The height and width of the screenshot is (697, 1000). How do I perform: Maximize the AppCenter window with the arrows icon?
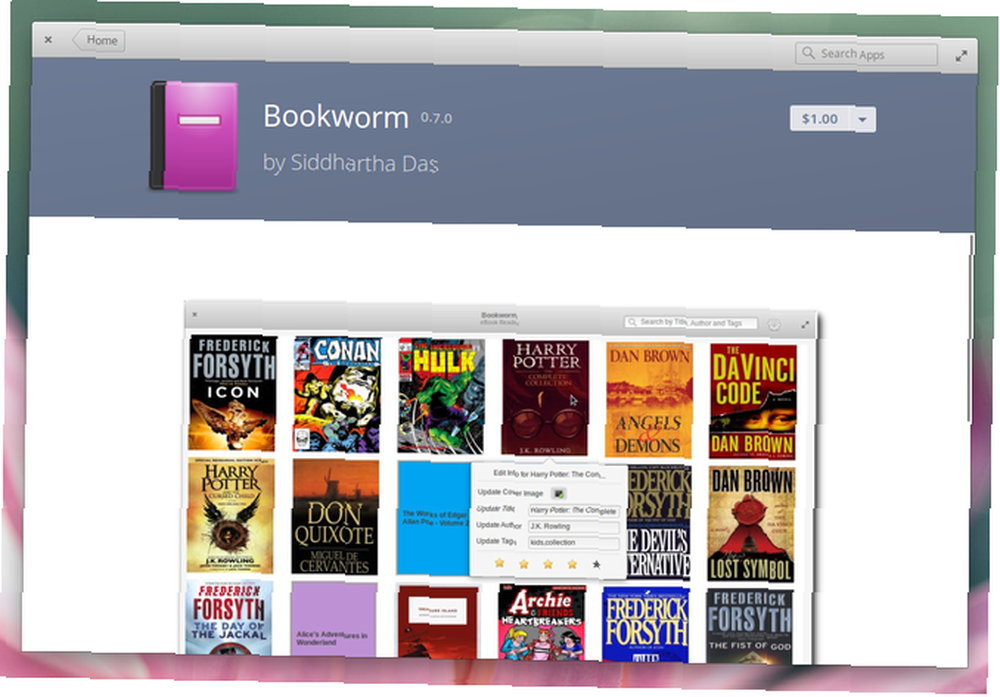pos(961,57)
